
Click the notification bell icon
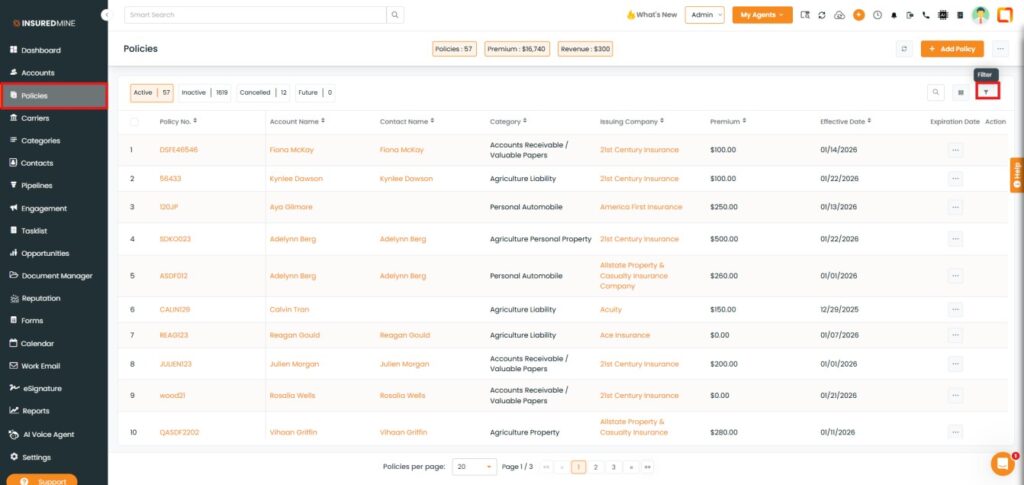pos(893,15)
